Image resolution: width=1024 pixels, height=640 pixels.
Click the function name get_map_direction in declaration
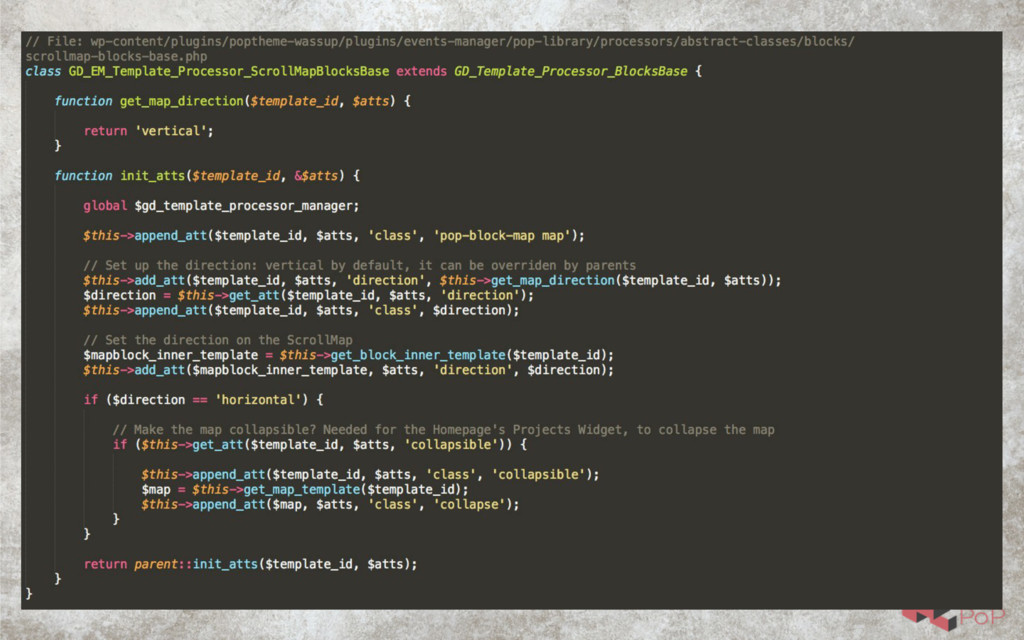(x=181, y=101)
